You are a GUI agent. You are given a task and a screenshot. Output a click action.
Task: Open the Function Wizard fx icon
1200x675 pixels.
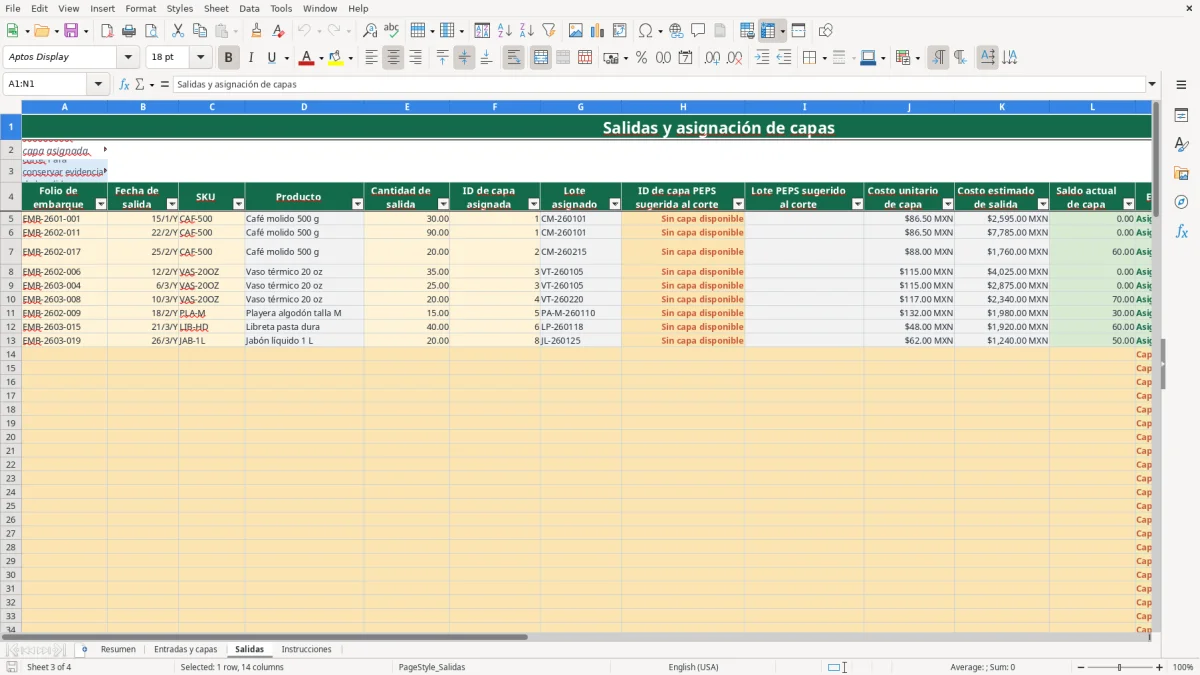pos(125,85)
